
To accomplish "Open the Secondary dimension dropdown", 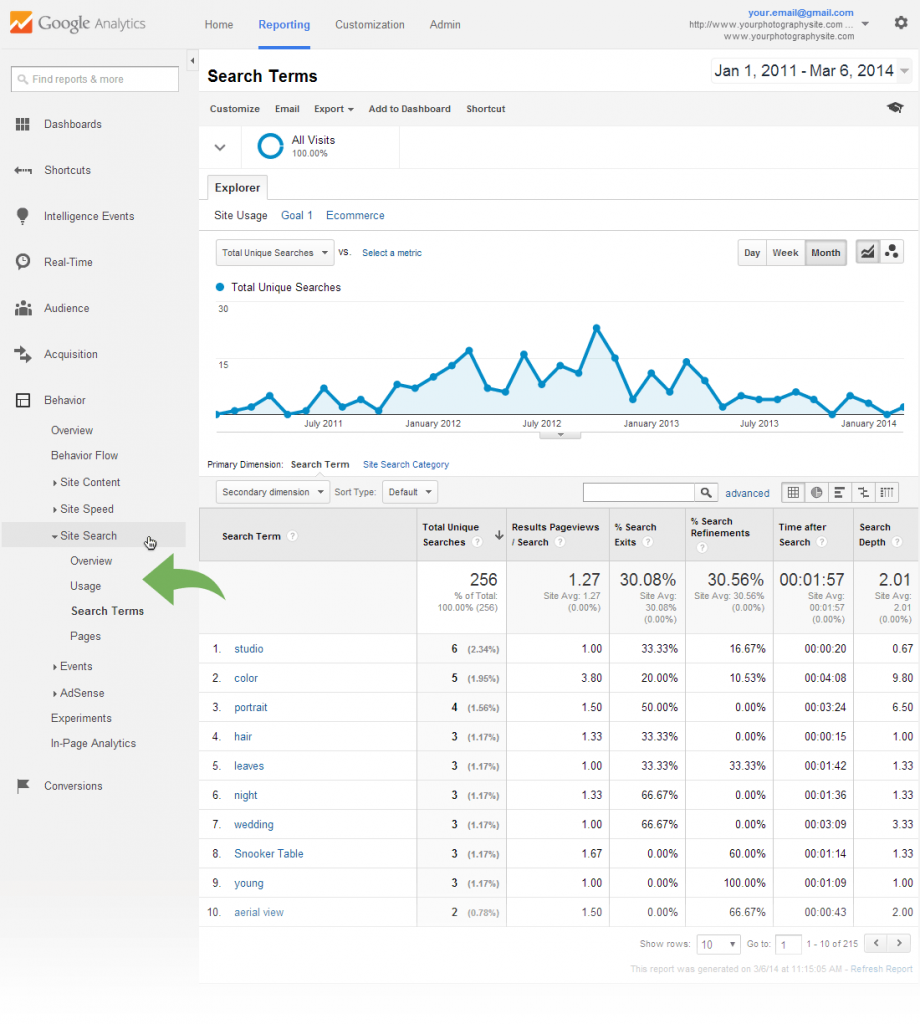I will pos(274,491).
